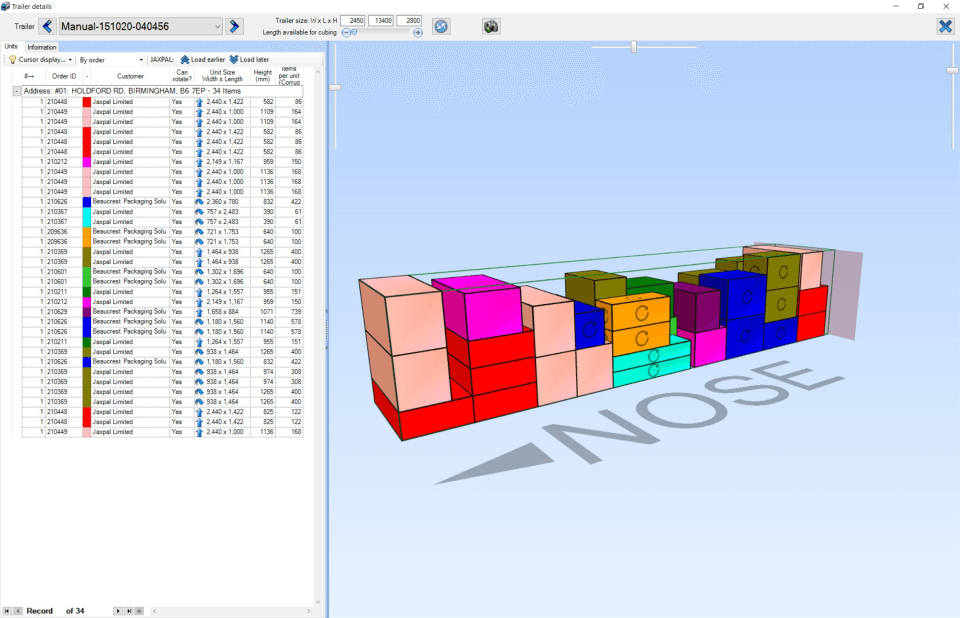Switch to the Information tab
This screenshot has width=960, height=618.
coord(42,47)
